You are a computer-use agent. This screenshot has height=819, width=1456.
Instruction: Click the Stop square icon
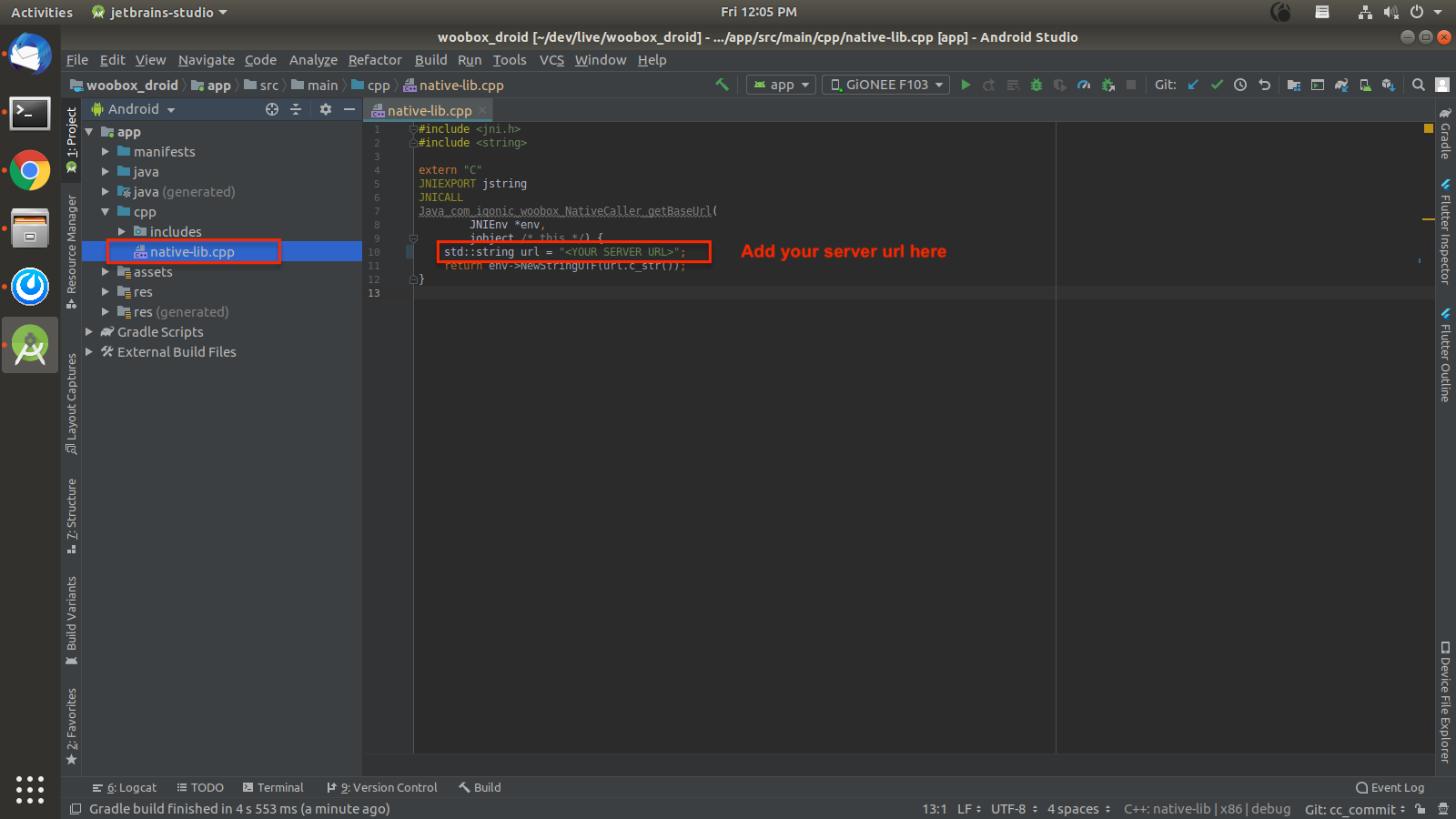coord(1131,85)
